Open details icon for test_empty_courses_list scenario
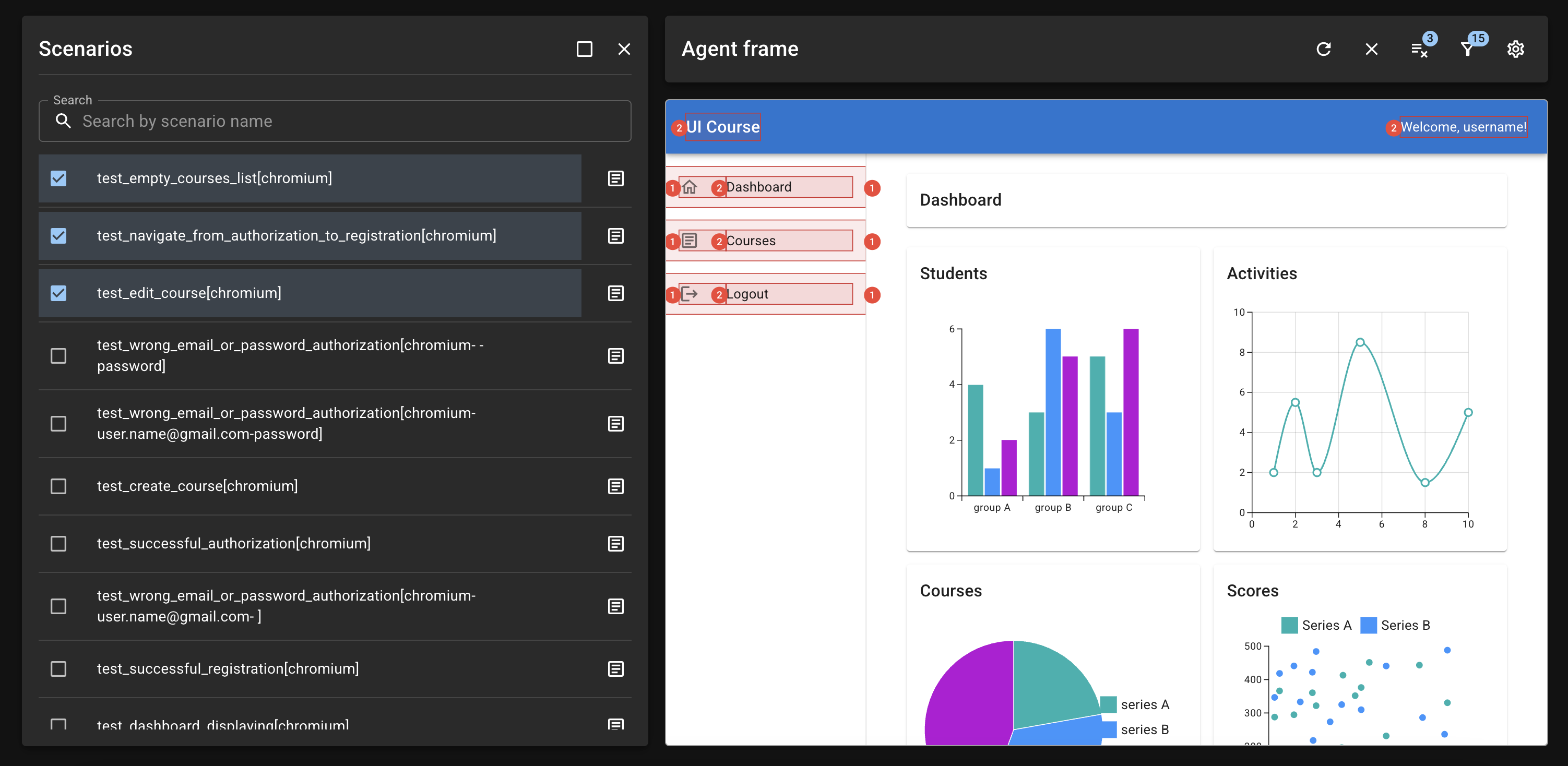Screen dimensions: 1568x766 click(x=615, y=178)
